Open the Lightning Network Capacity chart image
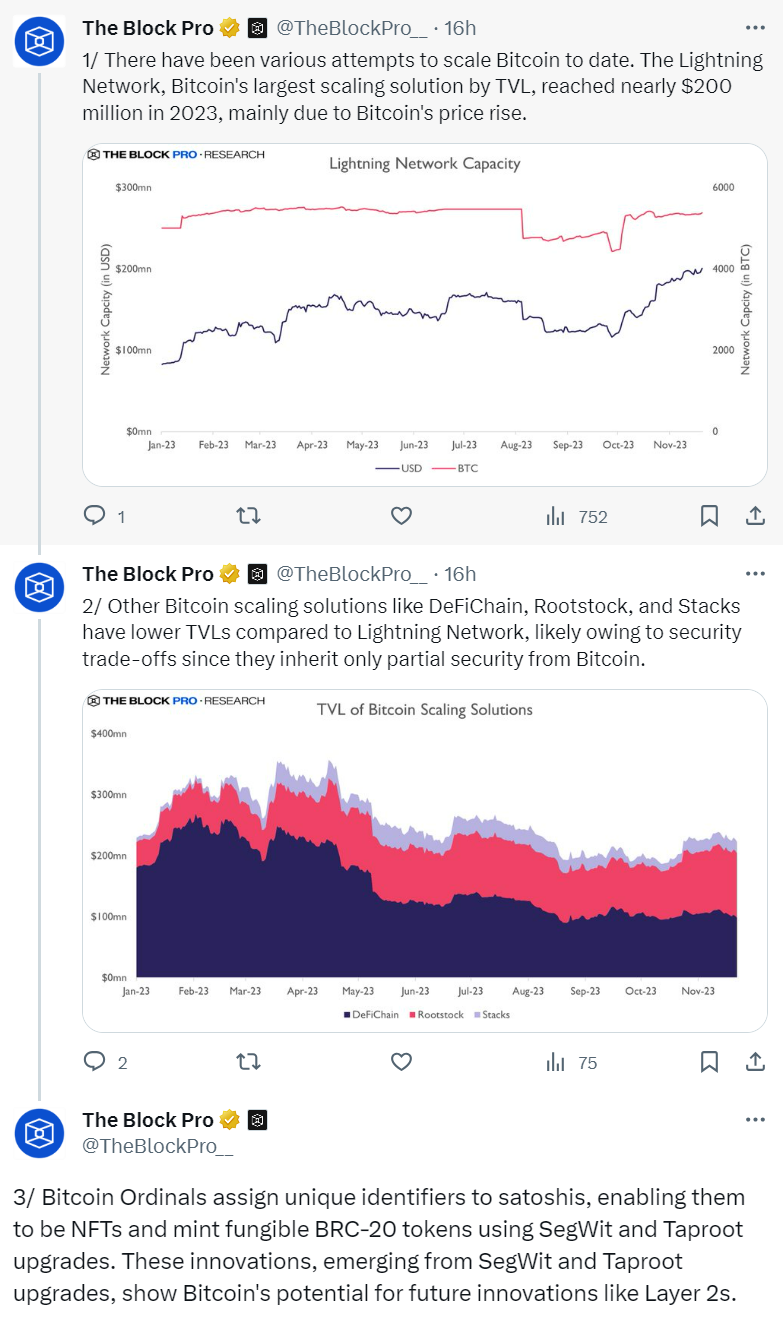Viewport: 783px width, 1317px height. point(424,315)
